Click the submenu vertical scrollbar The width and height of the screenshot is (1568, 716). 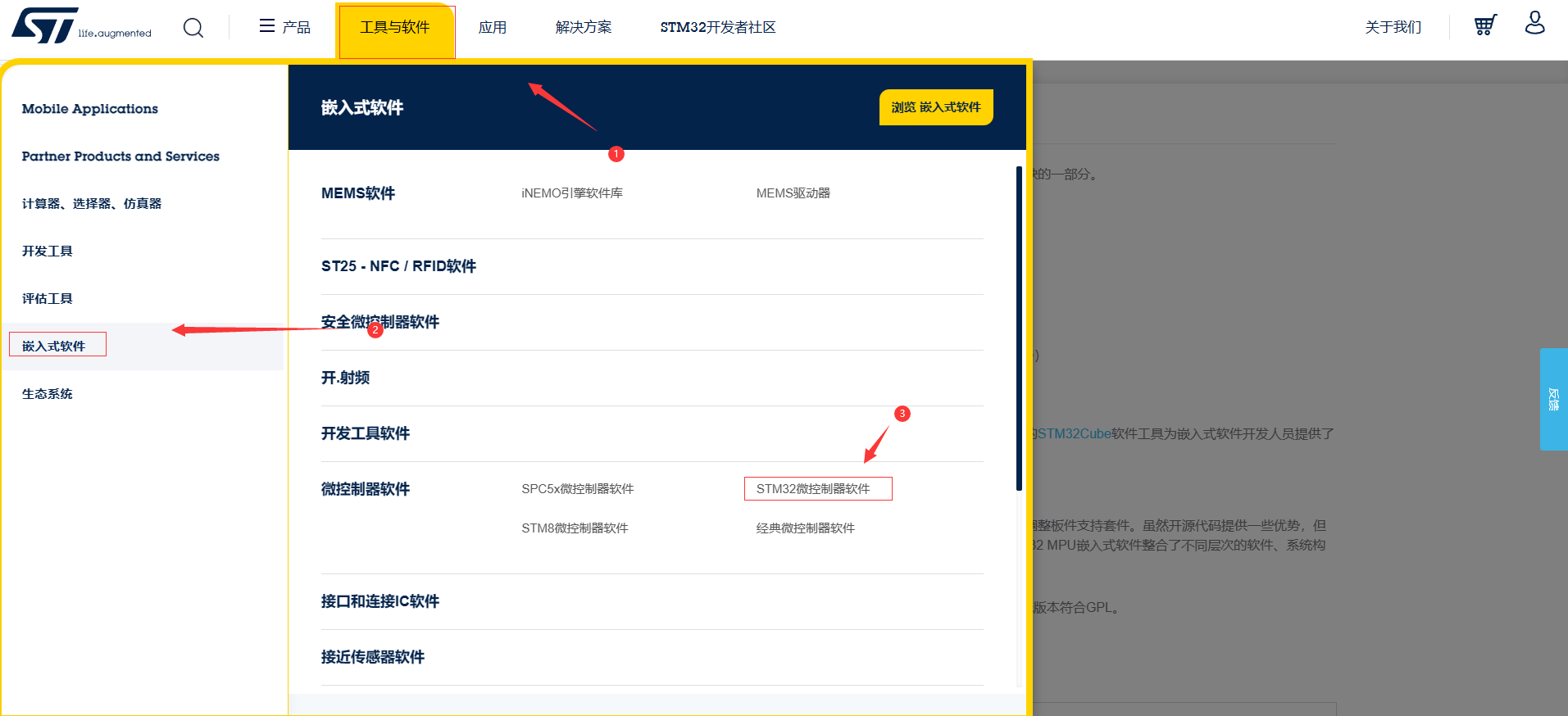(x=1019, y=328)
